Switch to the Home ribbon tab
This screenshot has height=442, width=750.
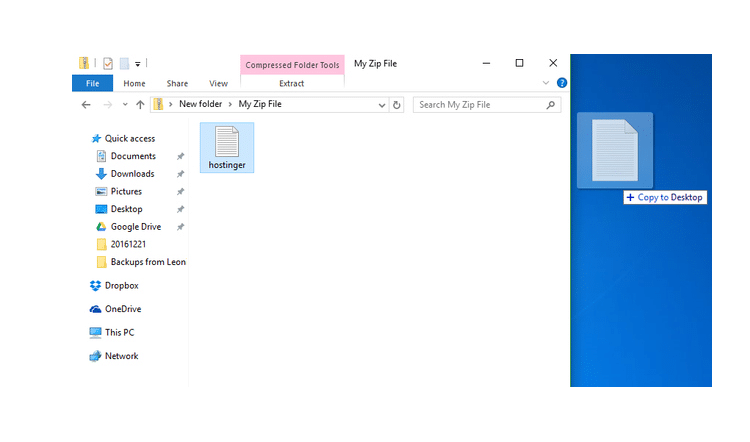click(134, 83)
